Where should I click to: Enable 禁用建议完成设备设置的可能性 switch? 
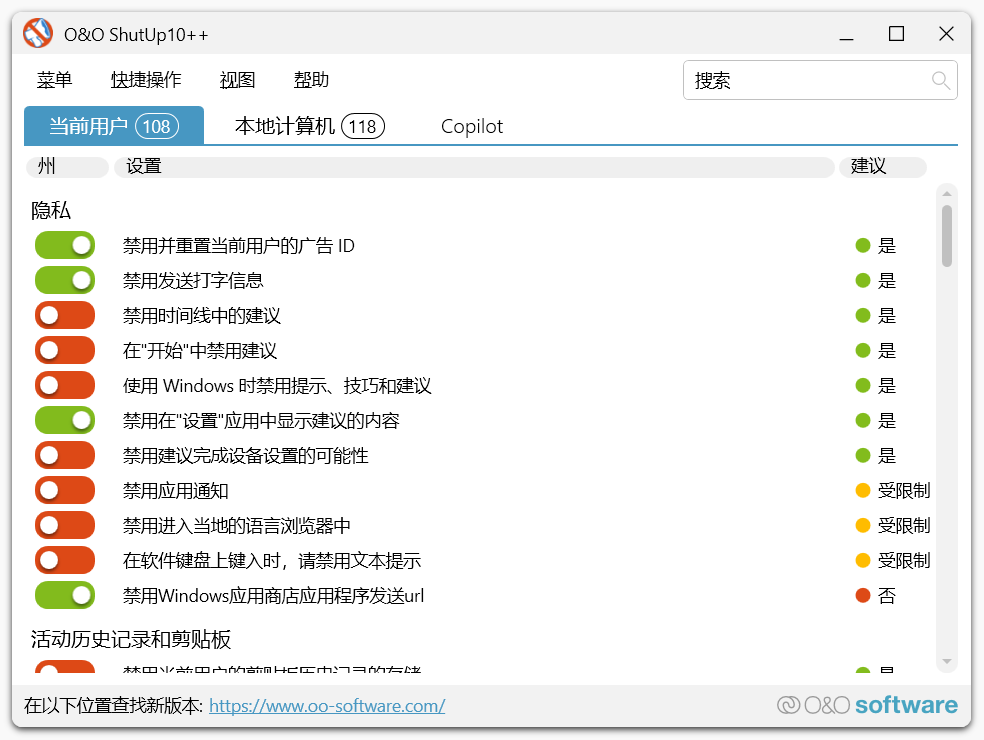[65, 455]
